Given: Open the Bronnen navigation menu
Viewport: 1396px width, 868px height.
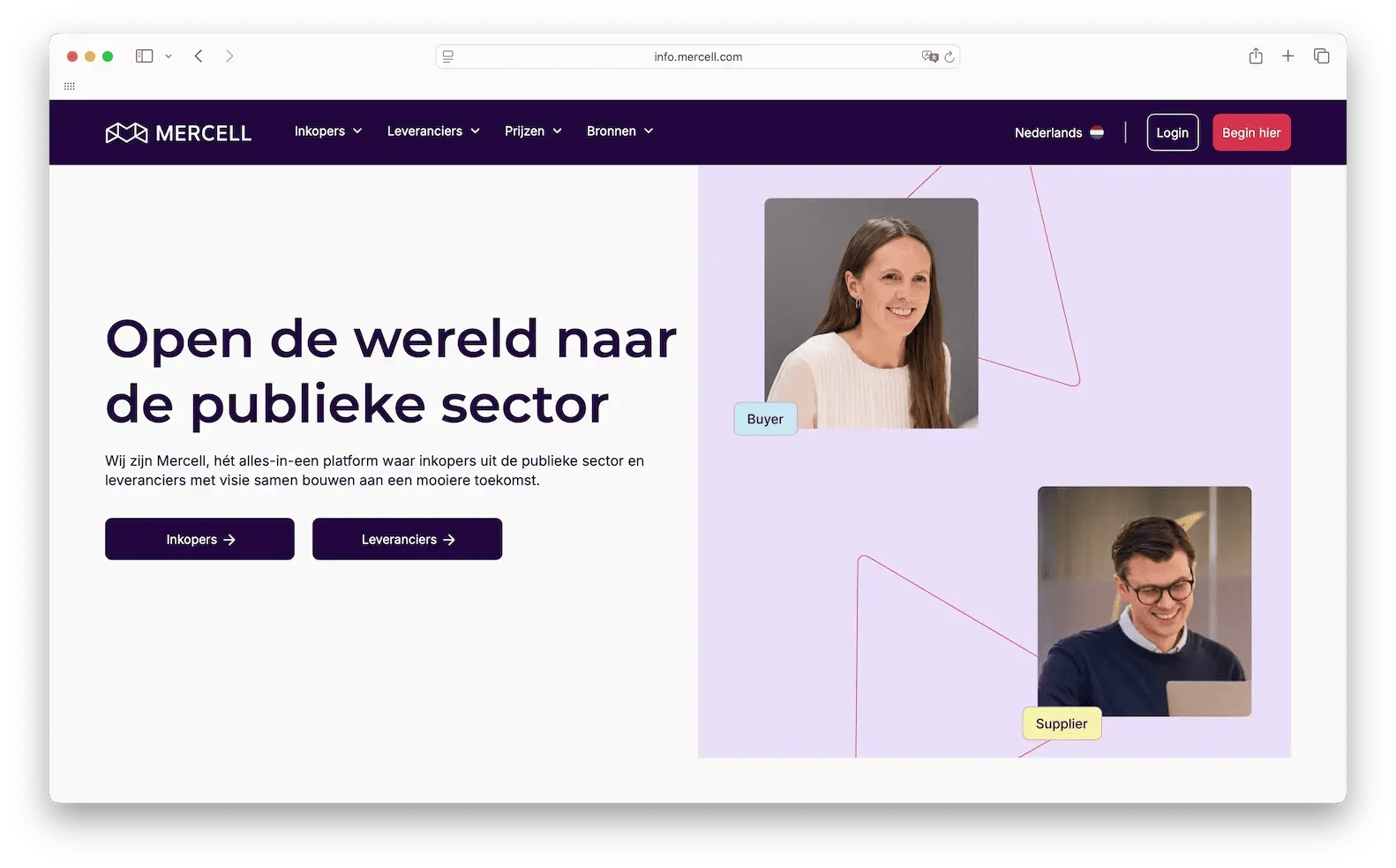Looking at the screenshot, I should click(619, 131).
